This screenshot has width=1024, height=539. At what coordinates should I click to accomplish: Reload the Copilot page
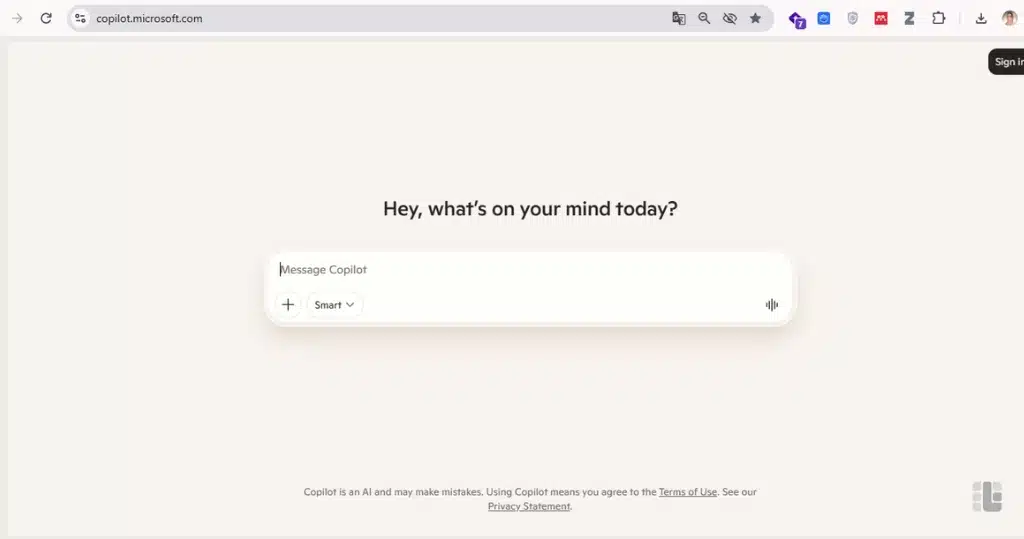(x=46, y=18)
